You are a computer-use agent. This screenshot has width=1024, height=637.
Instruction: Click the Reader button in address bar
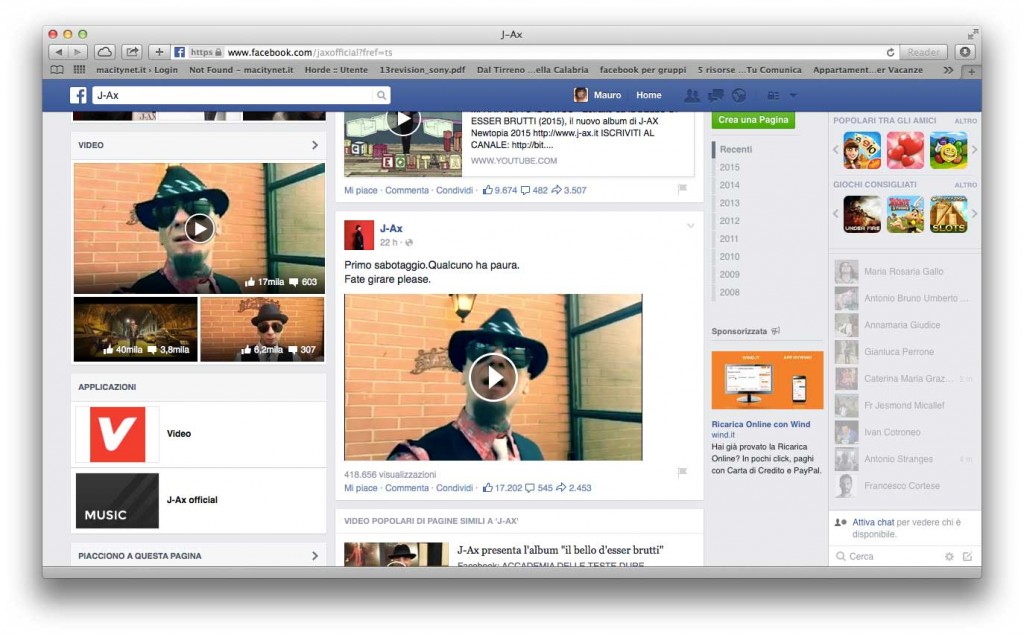tap(923, 52)
